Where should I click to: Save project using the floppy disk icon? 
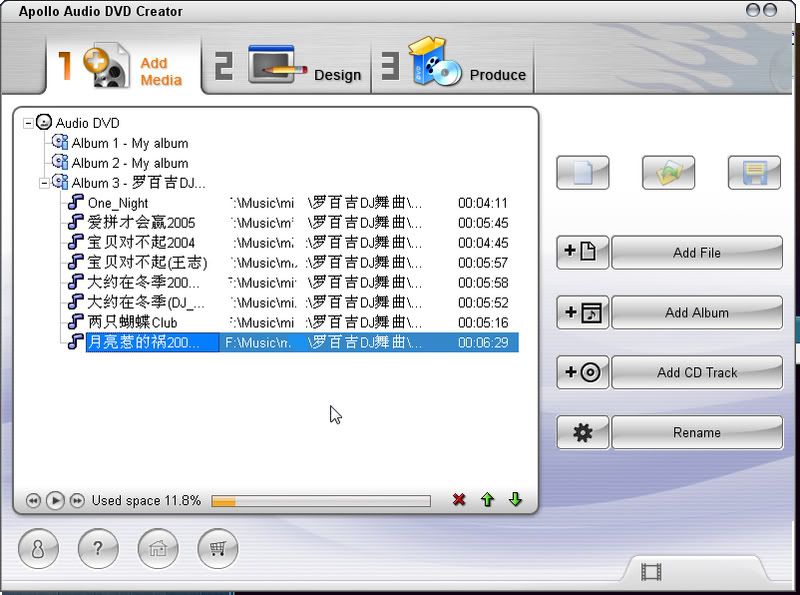click(x=754, y=172)
